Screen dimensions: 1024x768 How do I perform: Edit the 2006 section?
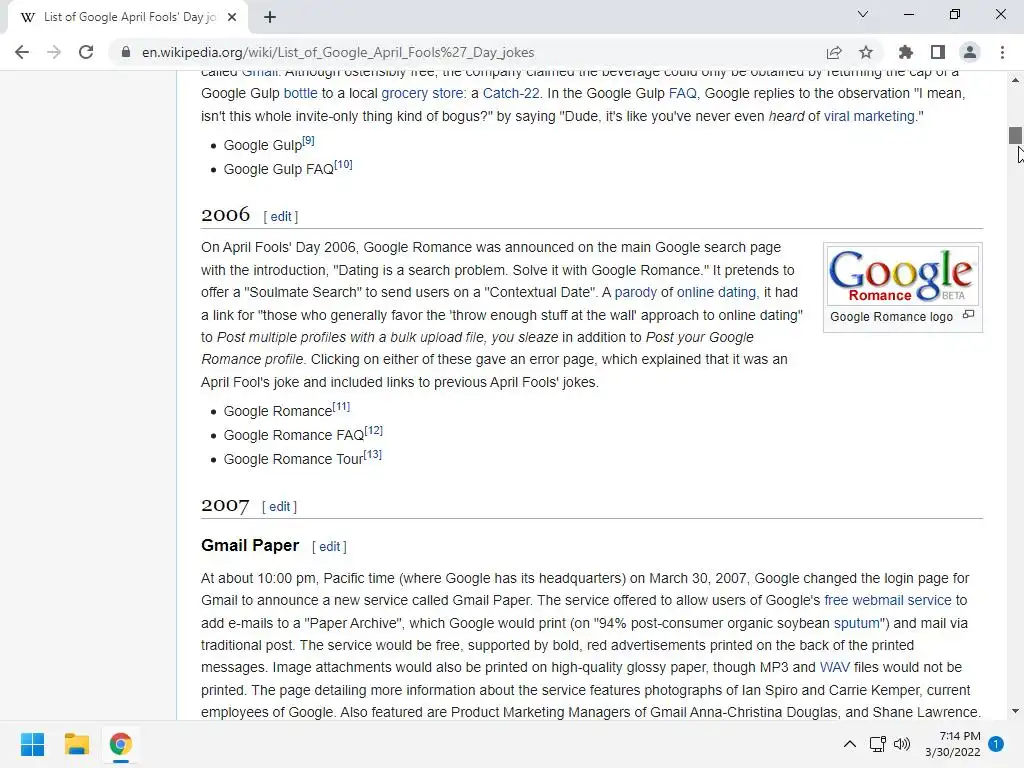[281, 217]
